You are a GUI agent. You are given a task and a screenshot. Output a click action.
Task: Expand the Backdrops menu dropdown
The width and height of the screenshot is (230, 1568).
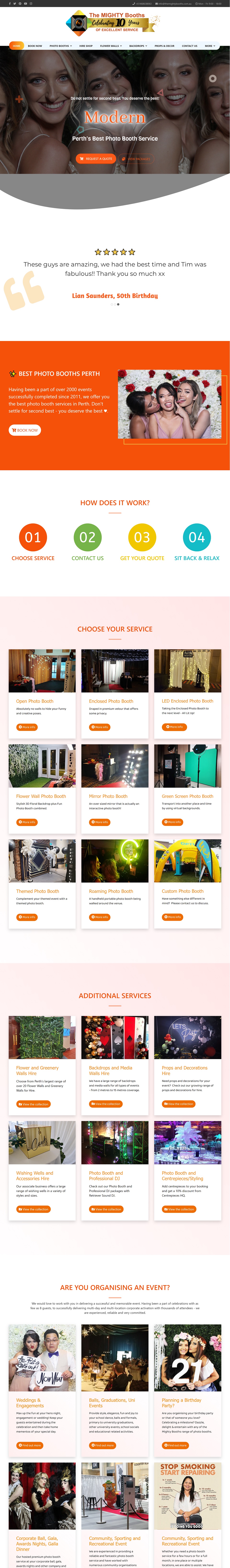click(x=138, y=46)
